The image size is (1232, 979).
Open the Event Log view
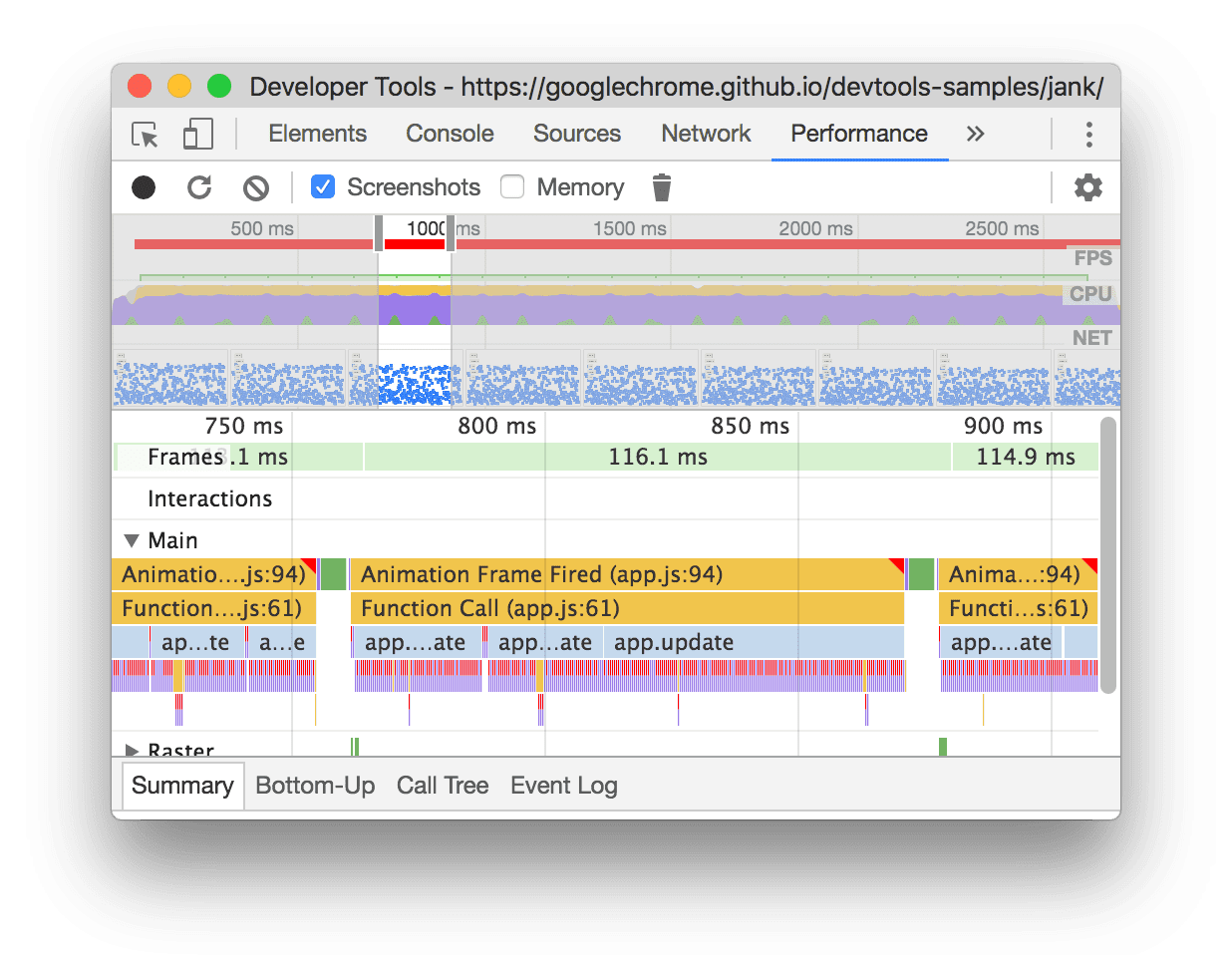pos(563,786)
